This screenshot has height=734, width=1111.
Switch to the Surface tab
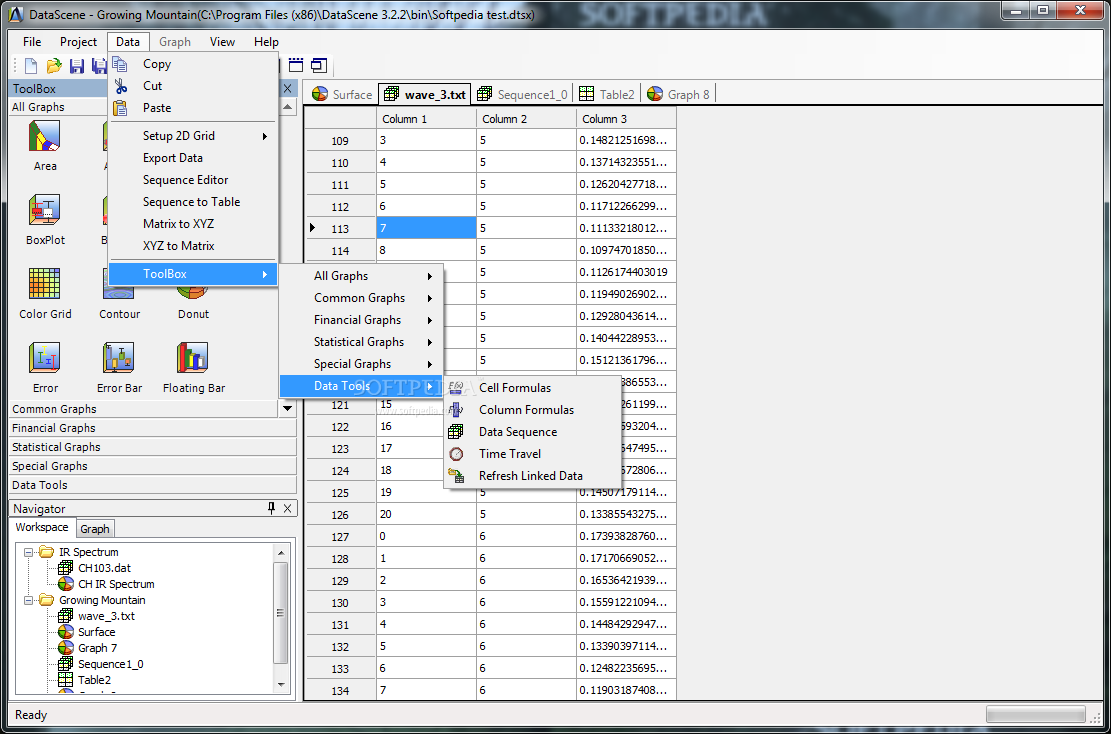[342, 94]
